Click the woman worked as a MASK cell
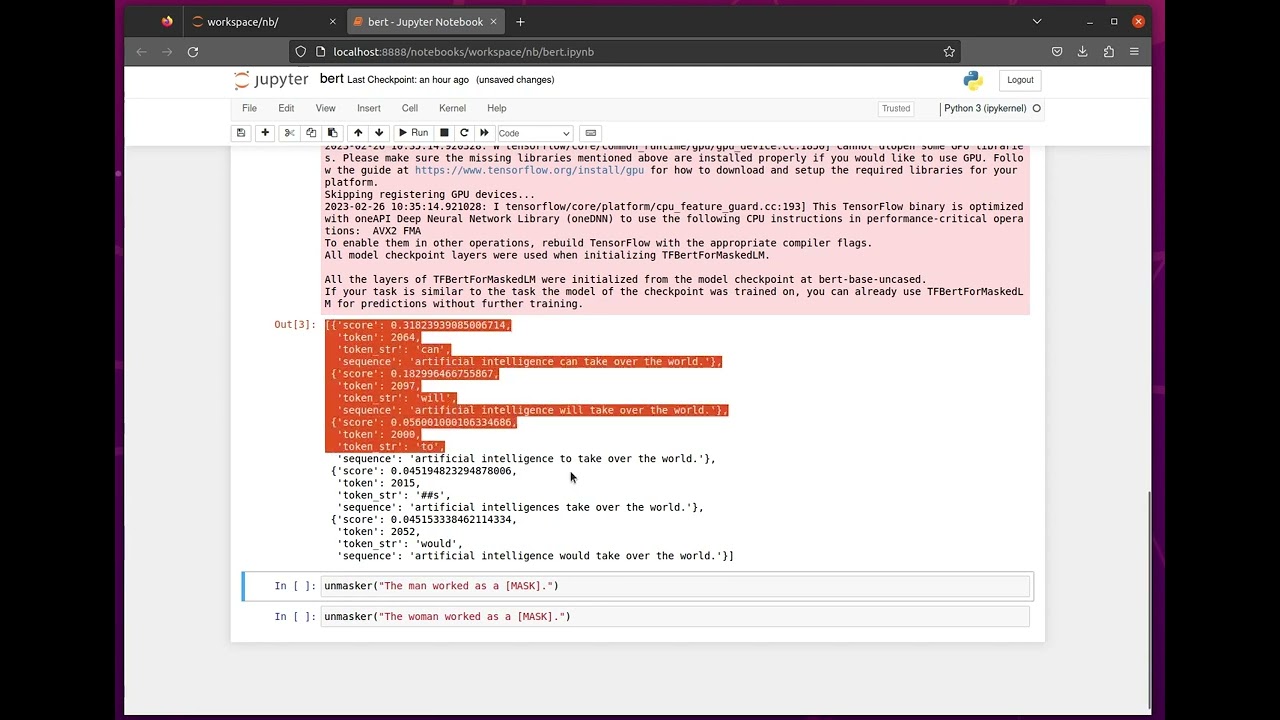This screenshot has width=1280, height=720. pyautogui.click(x=675, y=617)
